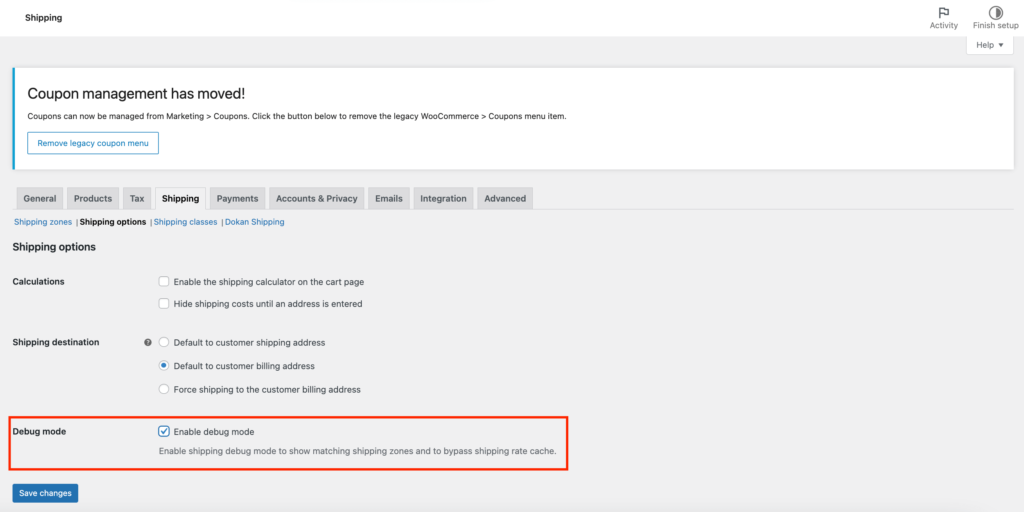
Task: Open the Dokan Shipping link
Action: (x=255, y=222)
